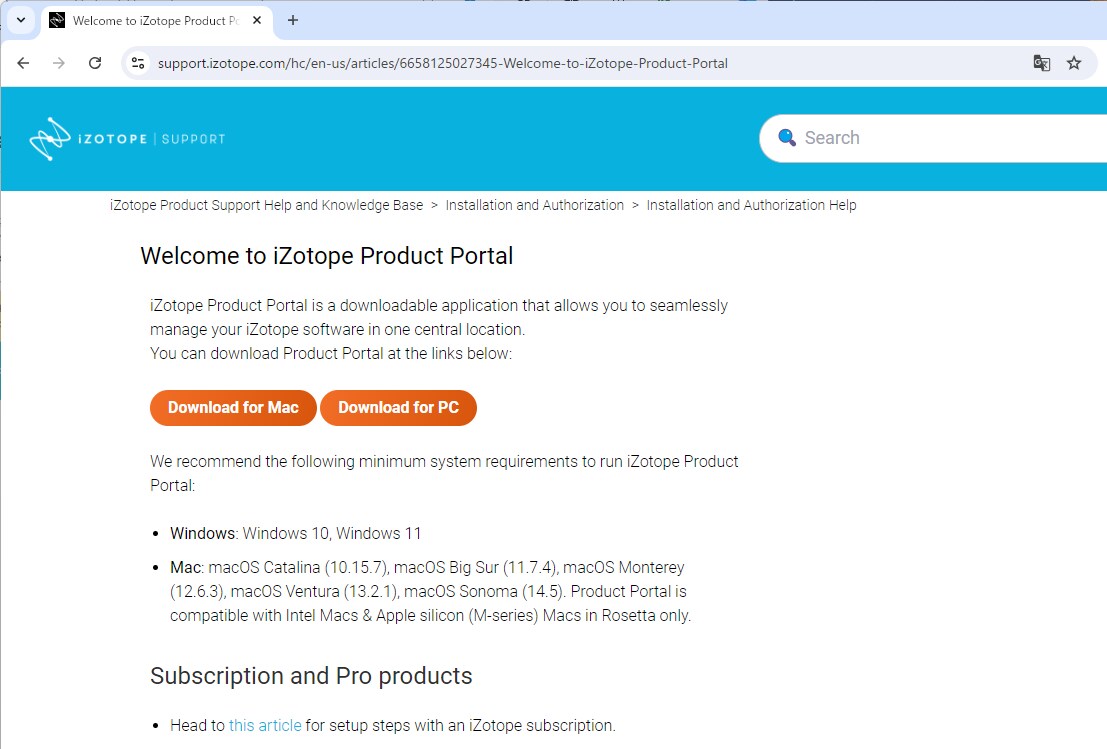Click into the Search input field

(950, 138)
